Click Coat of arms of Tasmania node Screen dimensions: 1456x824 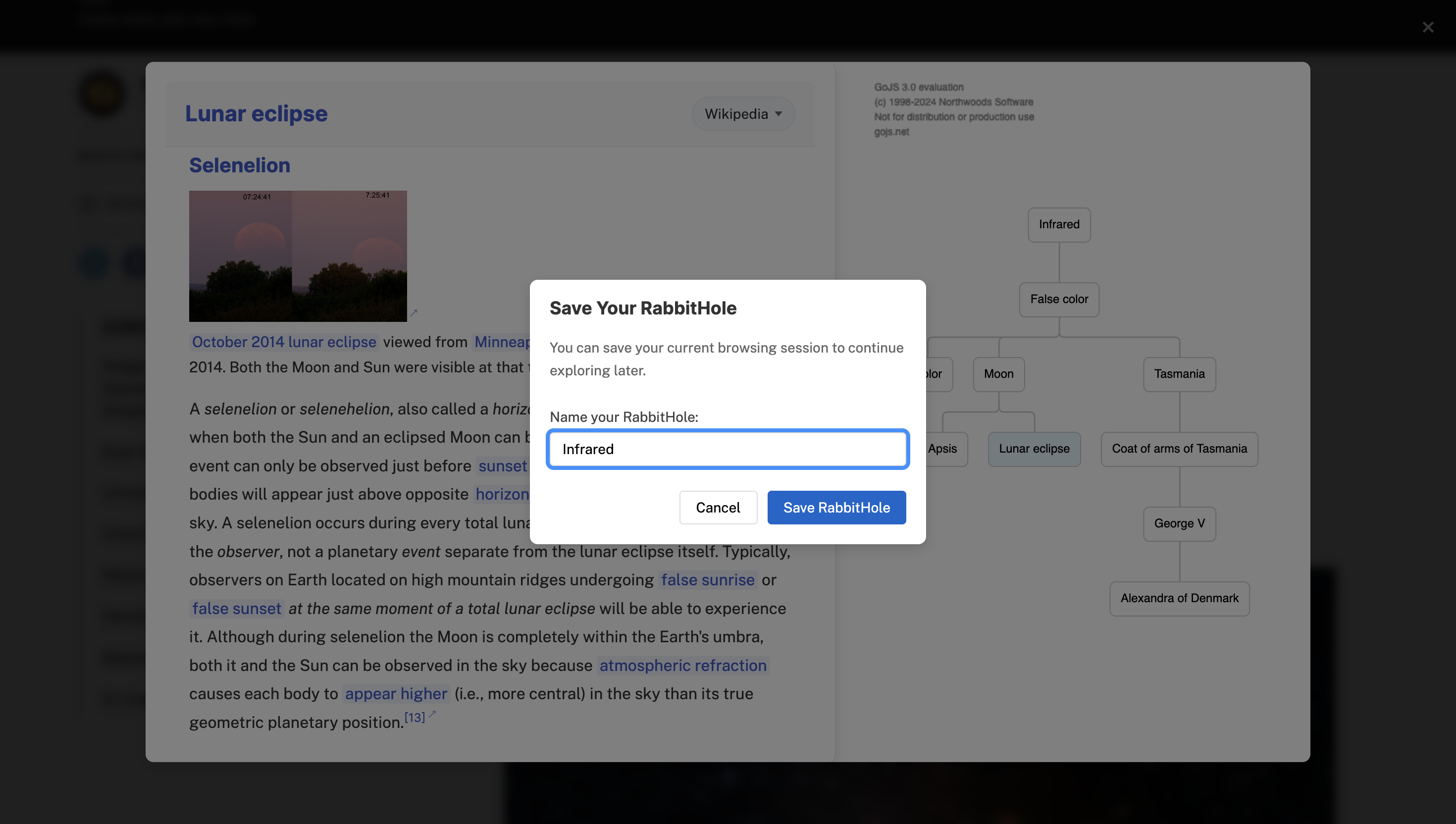tap(1179, 449)
